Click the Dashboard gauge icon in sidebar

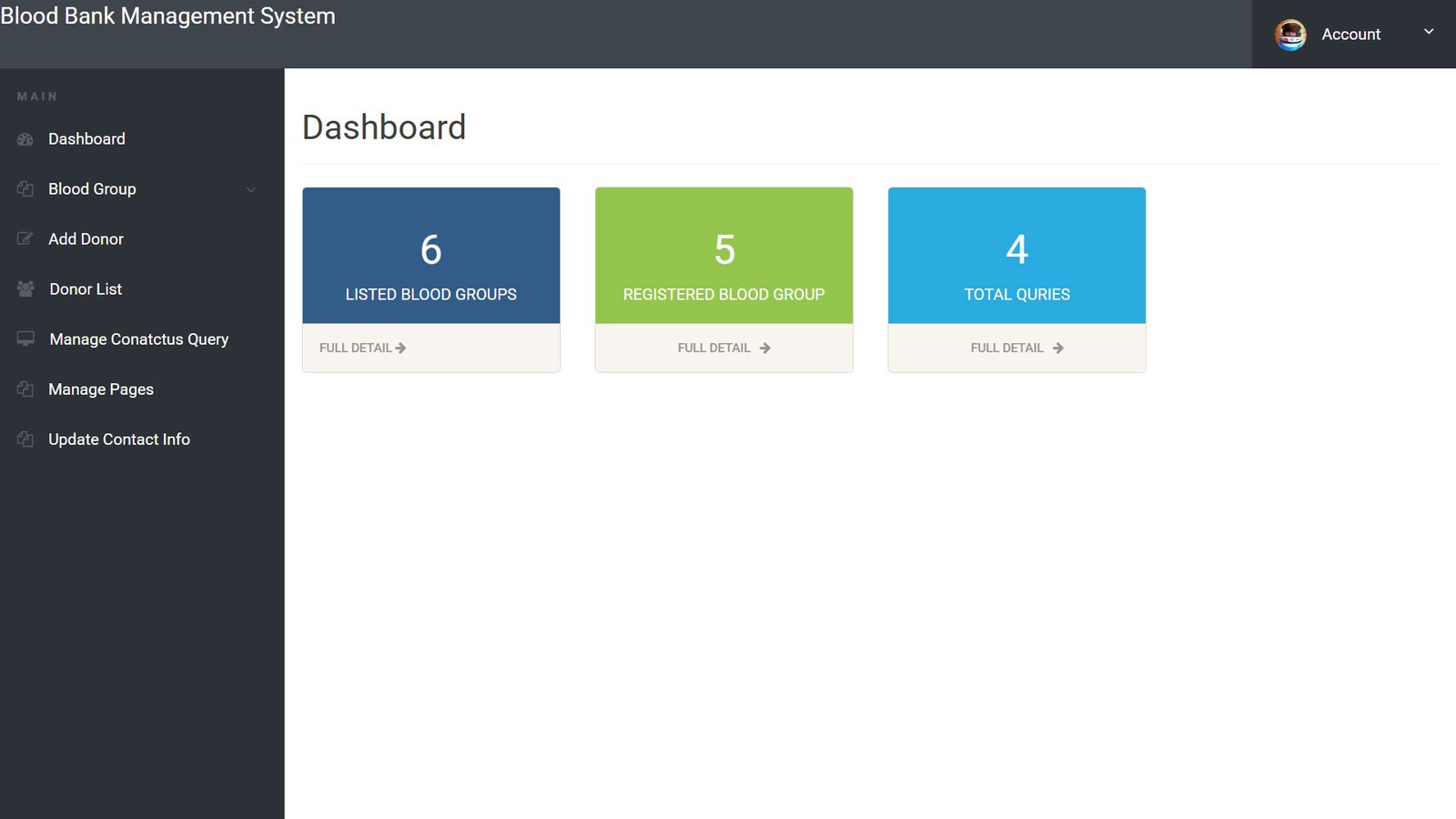pyautogui.click(x=25, y=139)
